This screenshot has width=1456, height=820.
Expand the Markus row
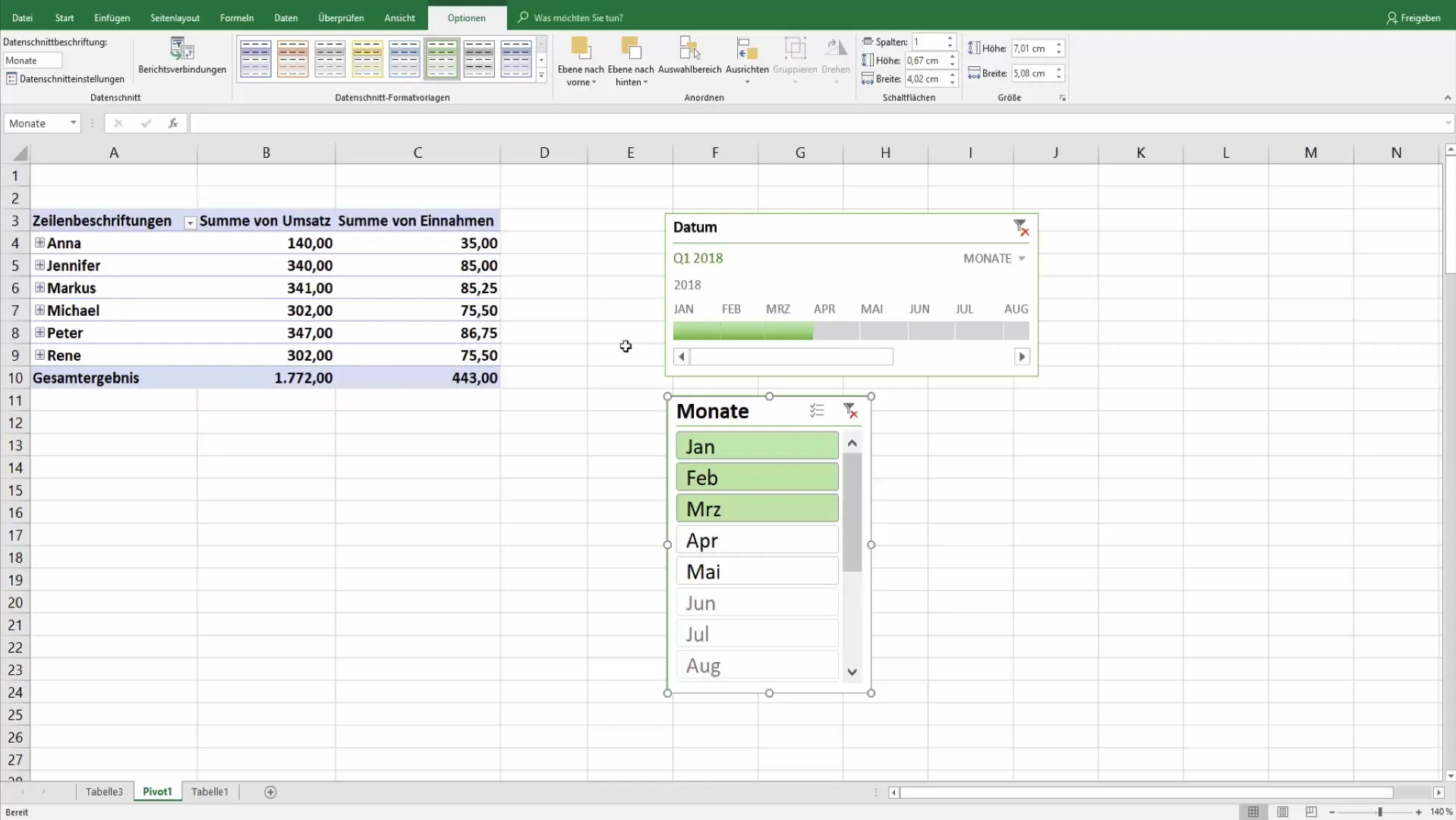pos(39,288)
